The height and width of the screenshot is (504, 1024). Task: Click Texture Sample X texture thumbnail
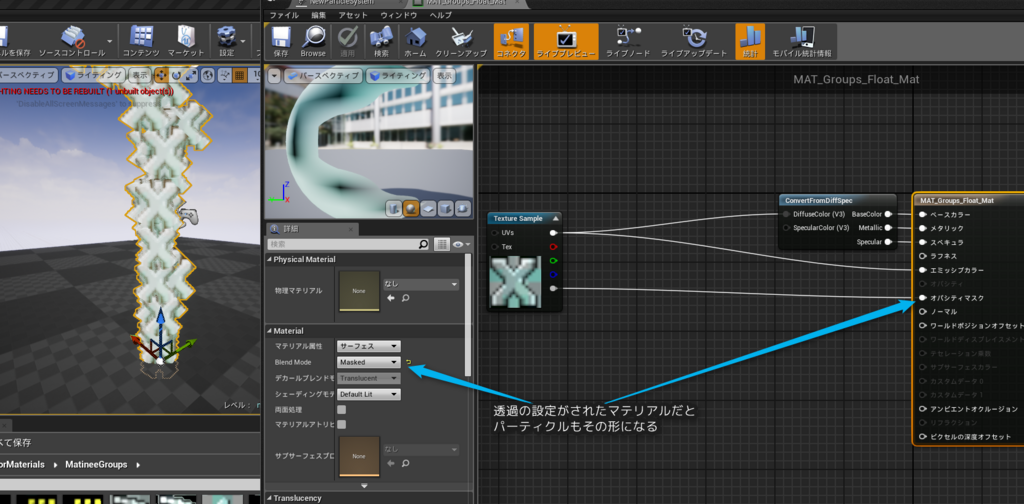click(x=516, y=282)
